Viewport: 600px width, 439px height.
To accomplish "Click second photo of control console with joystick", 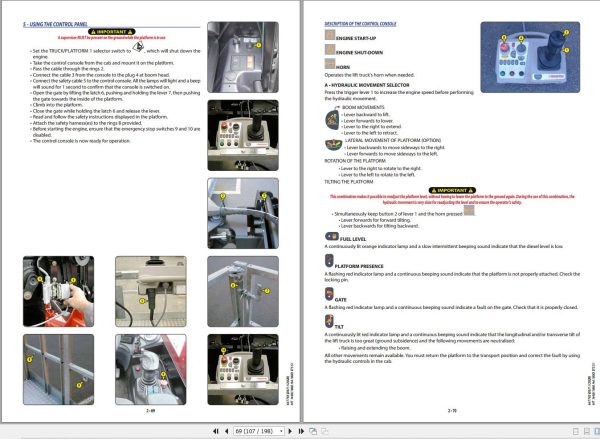I will click(x=243, y=135).
